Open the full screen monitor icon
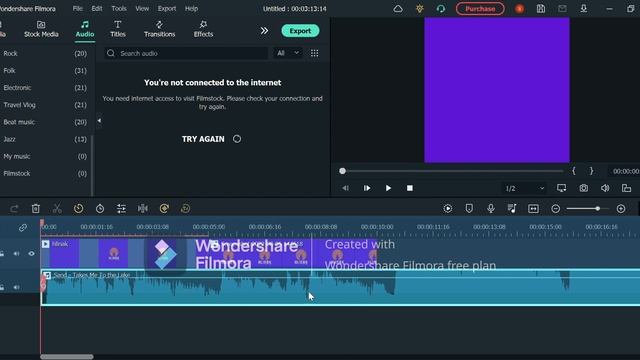 (562, 188)
